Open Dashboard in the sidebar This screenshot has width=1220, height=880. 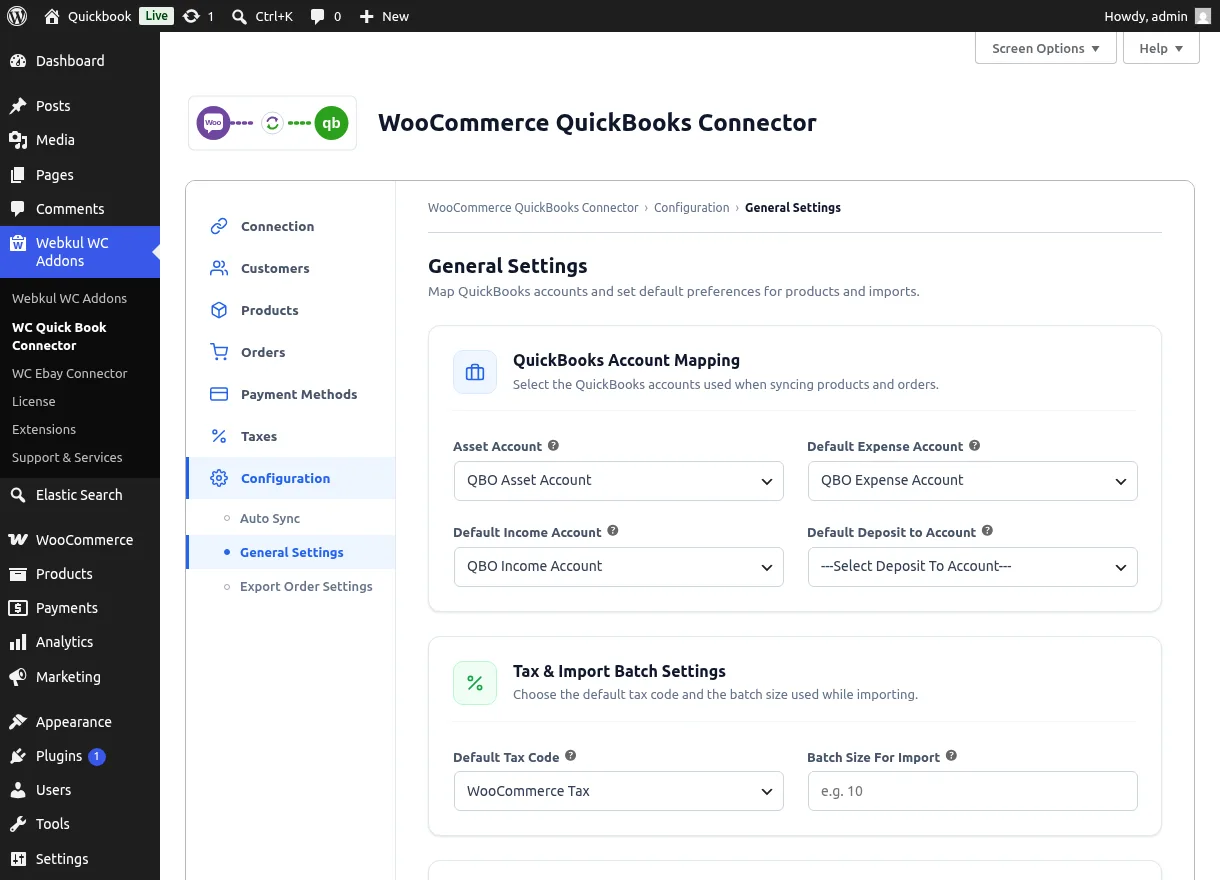coord(80,61)
